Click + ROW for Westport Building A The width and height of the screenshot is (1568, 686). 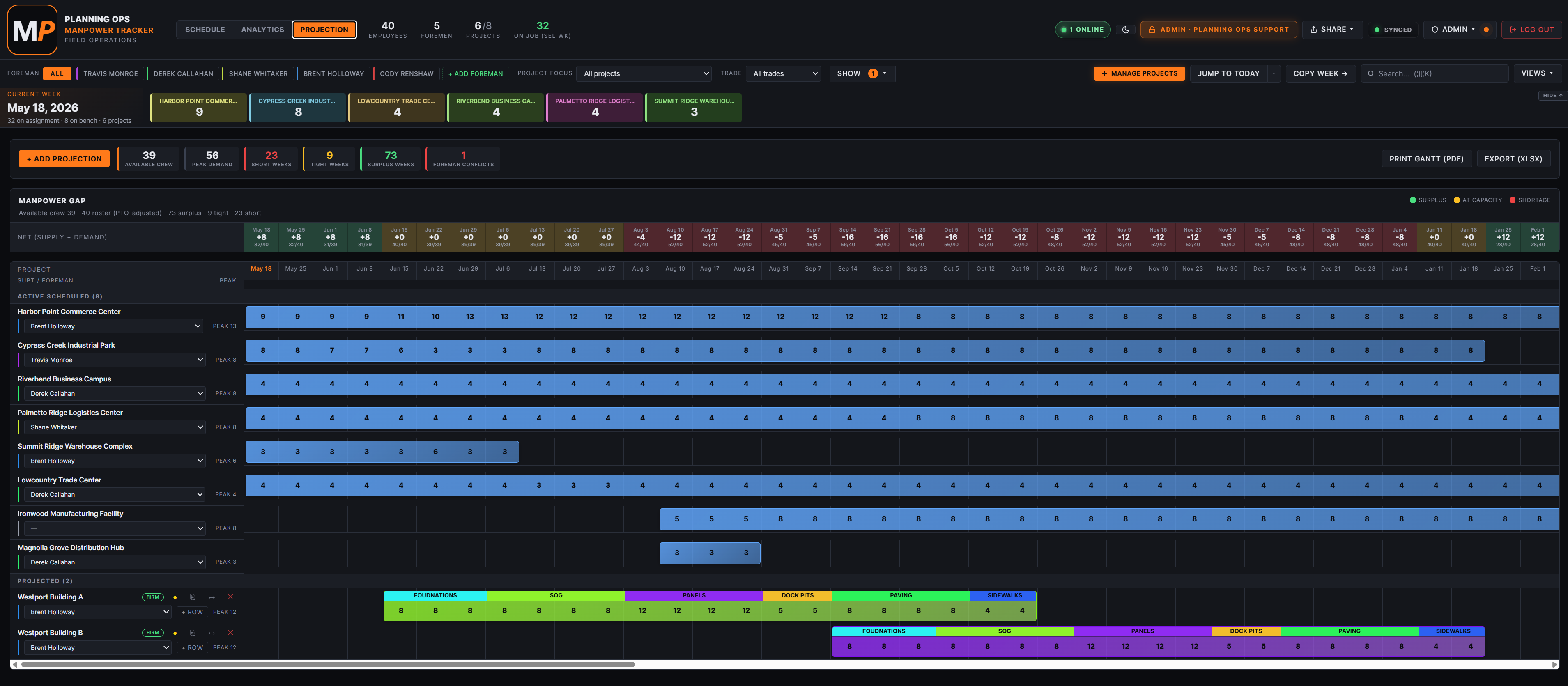click(x=192, y=612)
